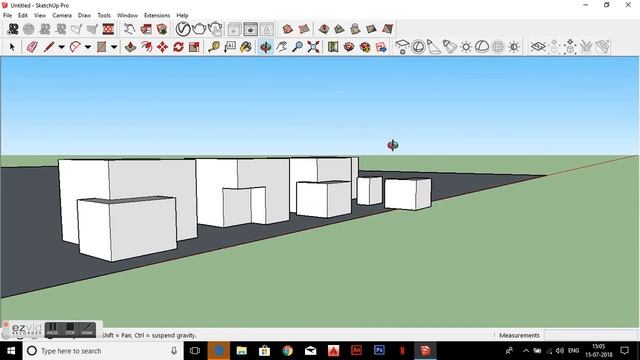Click the Zoom Extents tool
Image resolution: width=640 pixels, height=360 pixels.
tap(313, 47)
